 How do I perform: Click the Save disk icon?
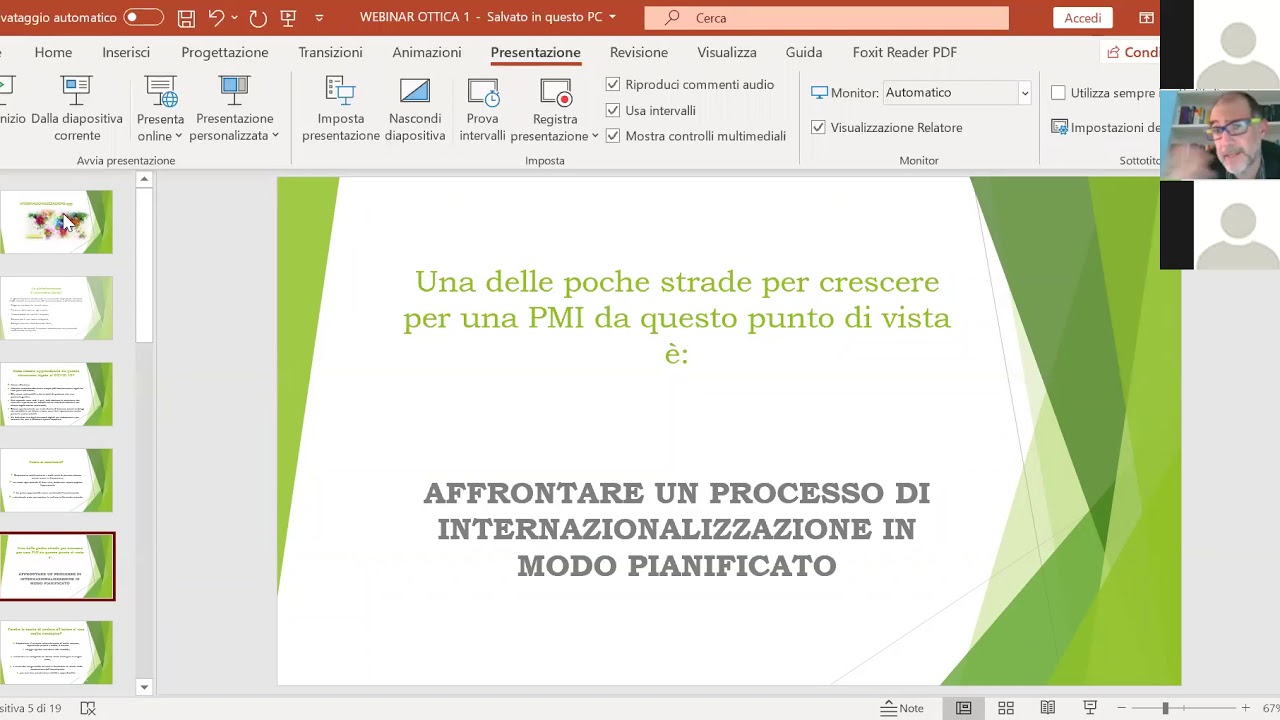(186, 18)
